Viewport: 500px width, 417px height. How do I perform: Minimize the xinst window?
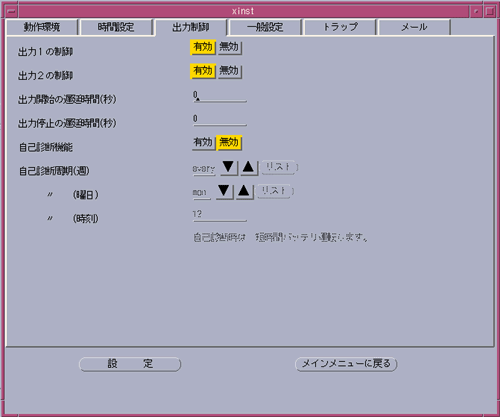pos(476,11)
